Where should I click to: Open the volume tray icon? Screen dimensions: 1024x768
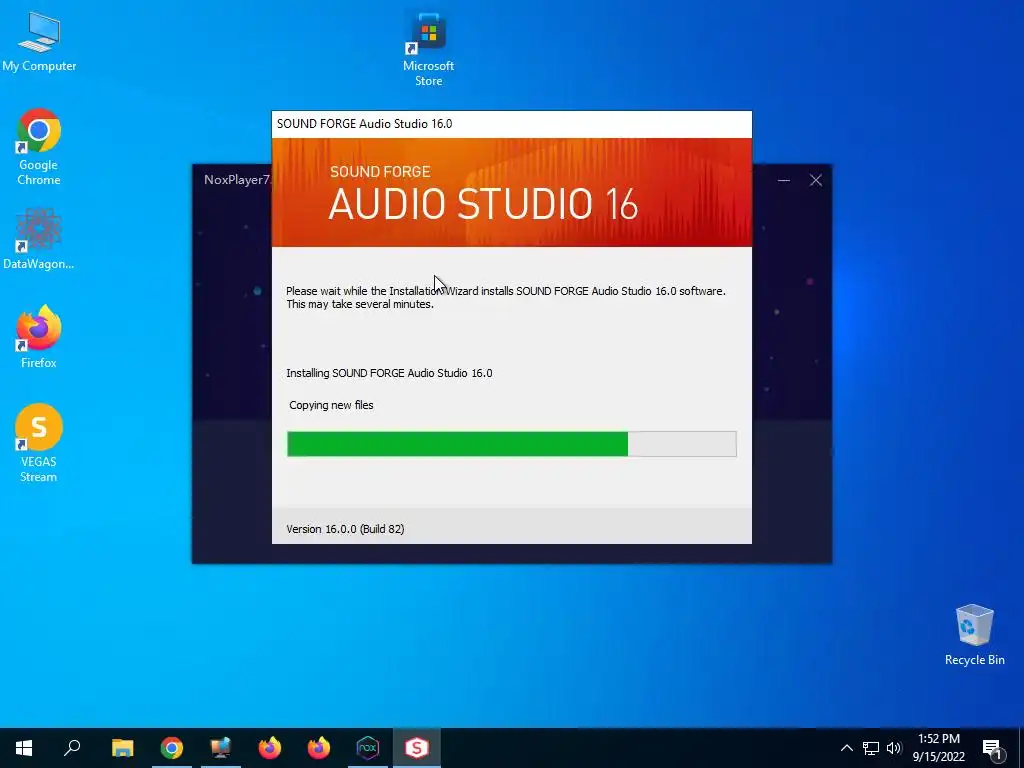894,748
